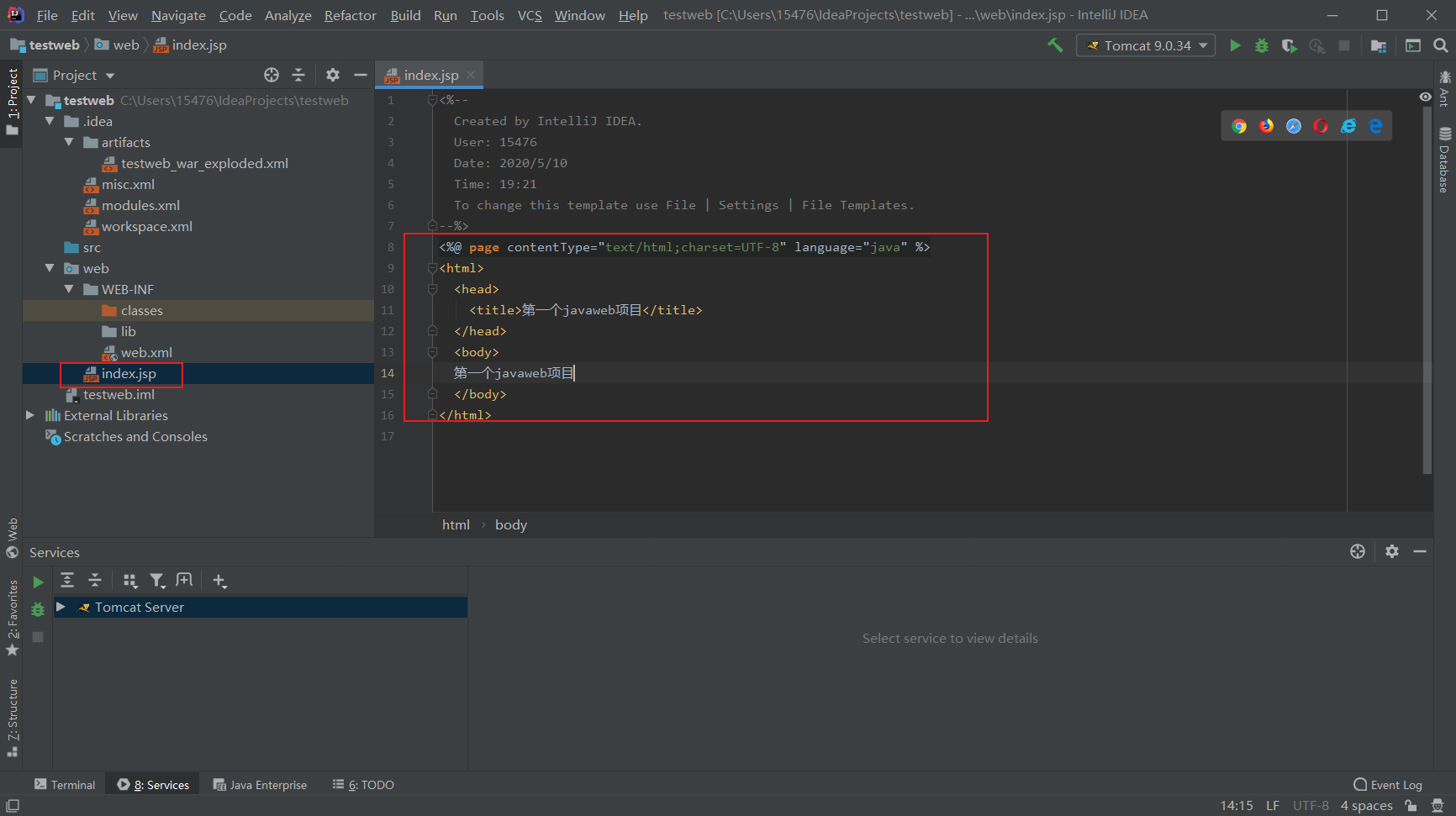Open the Build menu
The width and height of the screenshot is (1456, 816).
405,15
